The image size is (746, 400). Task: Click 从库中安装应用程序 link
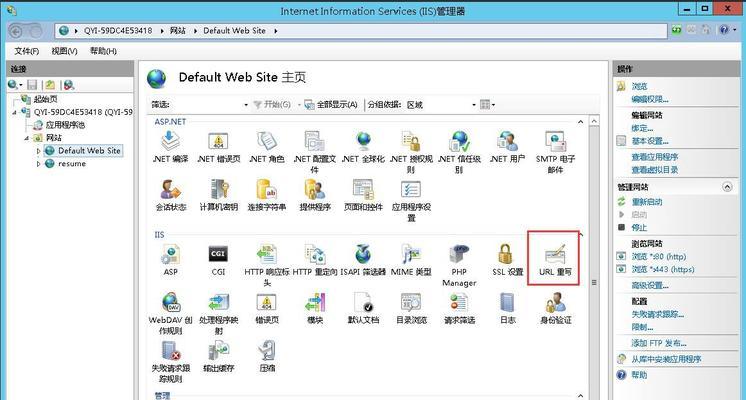(x=666, y=359)
